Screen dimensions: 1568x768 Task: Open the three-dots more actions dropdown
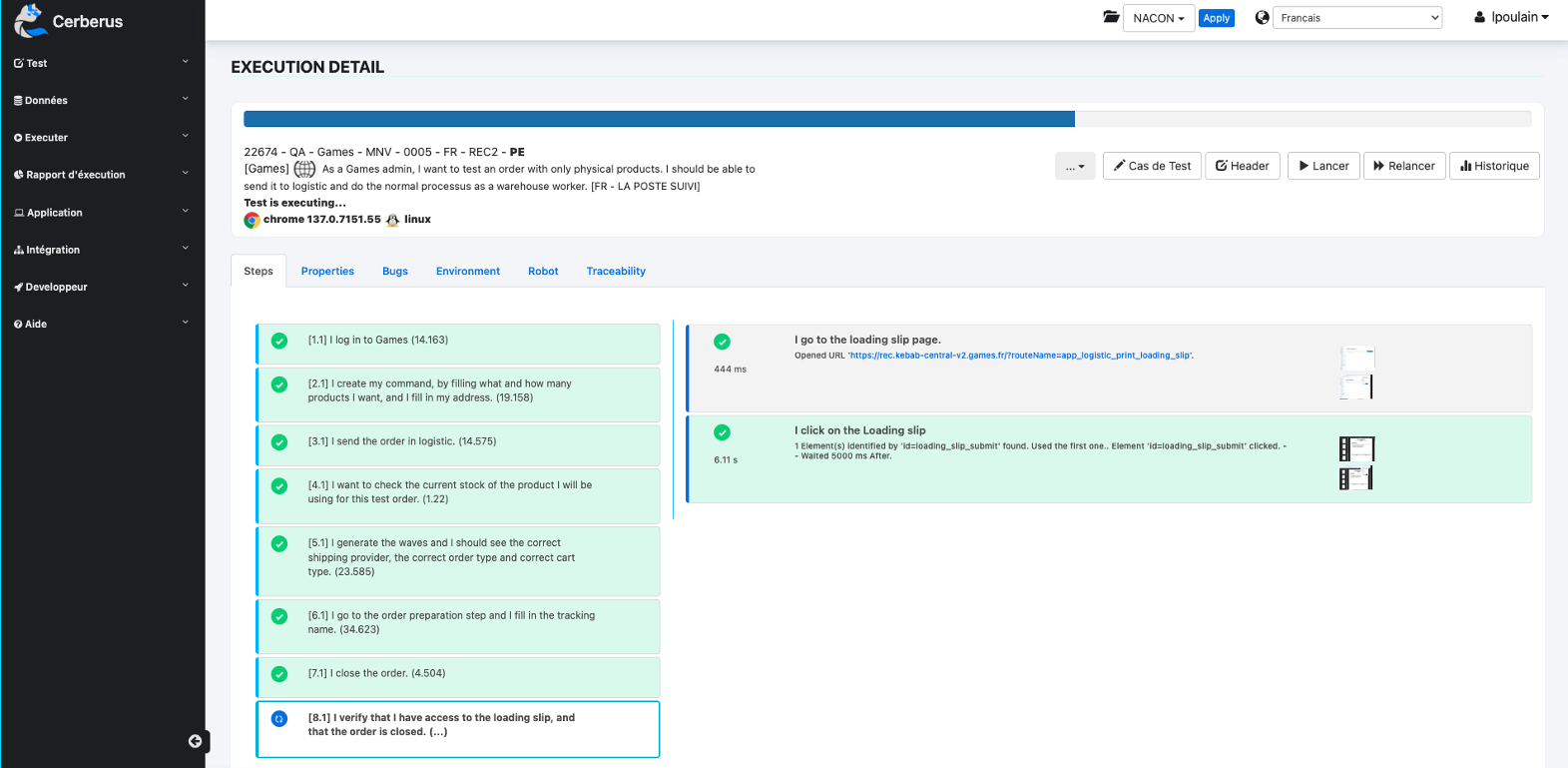point(1075,166)
